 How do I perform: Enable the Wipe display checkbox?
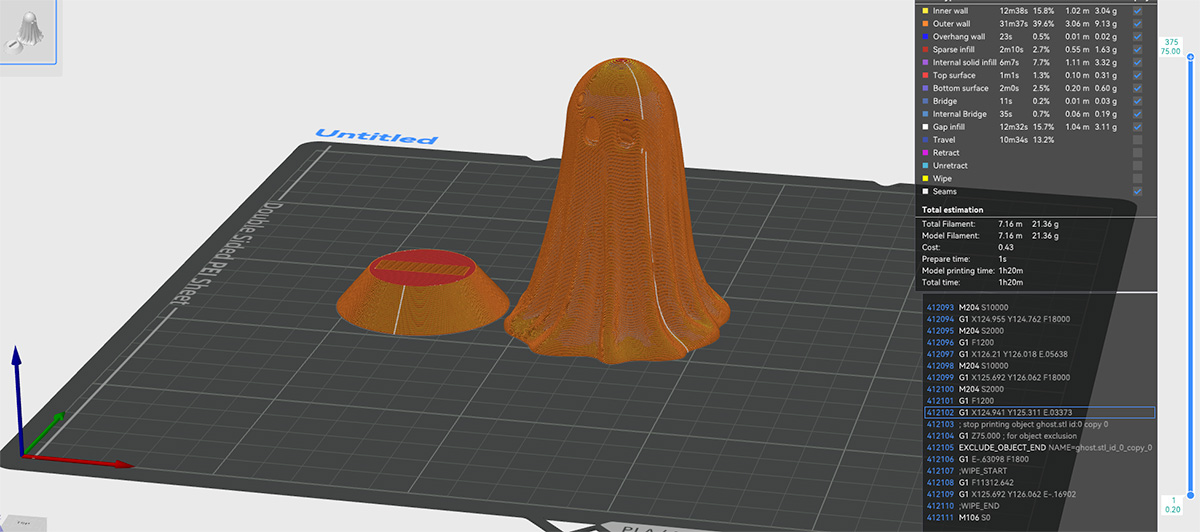[x=1138, y=178]
